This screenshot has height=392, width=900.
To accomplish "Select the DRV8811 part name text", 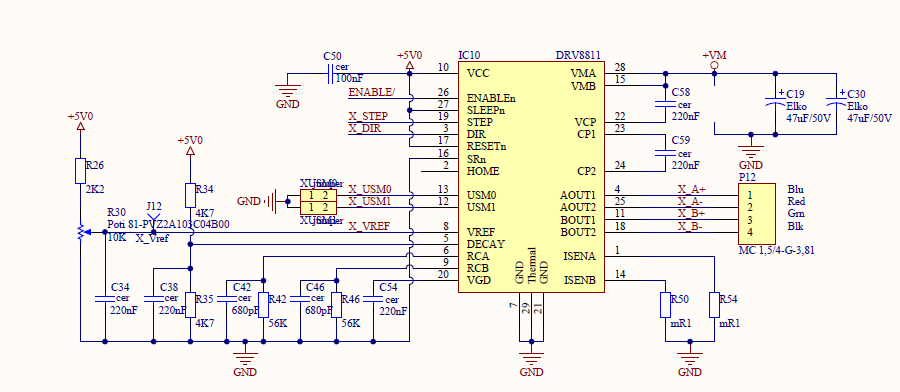I will tap(578, 56).
